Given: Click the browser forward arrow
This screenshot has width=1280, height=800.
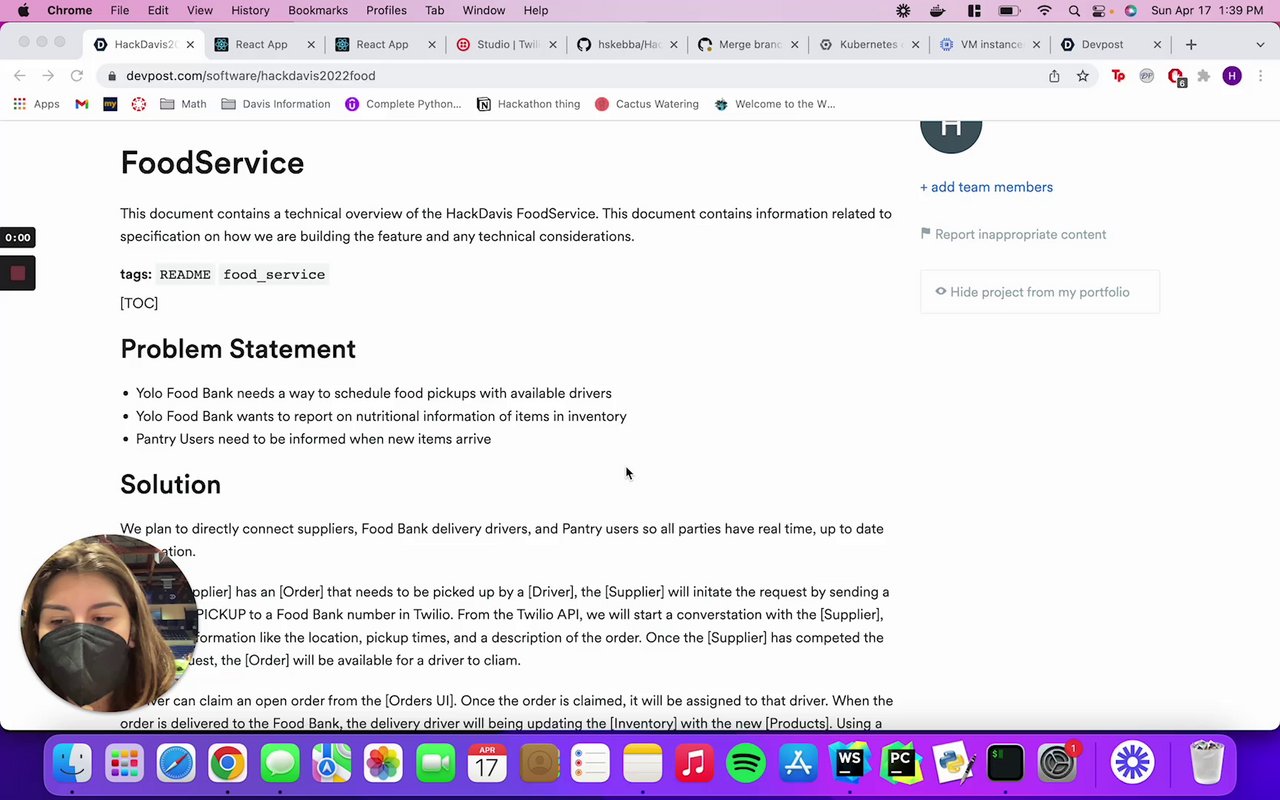Looking at the screenshot, I should click(x=48, y=76).
